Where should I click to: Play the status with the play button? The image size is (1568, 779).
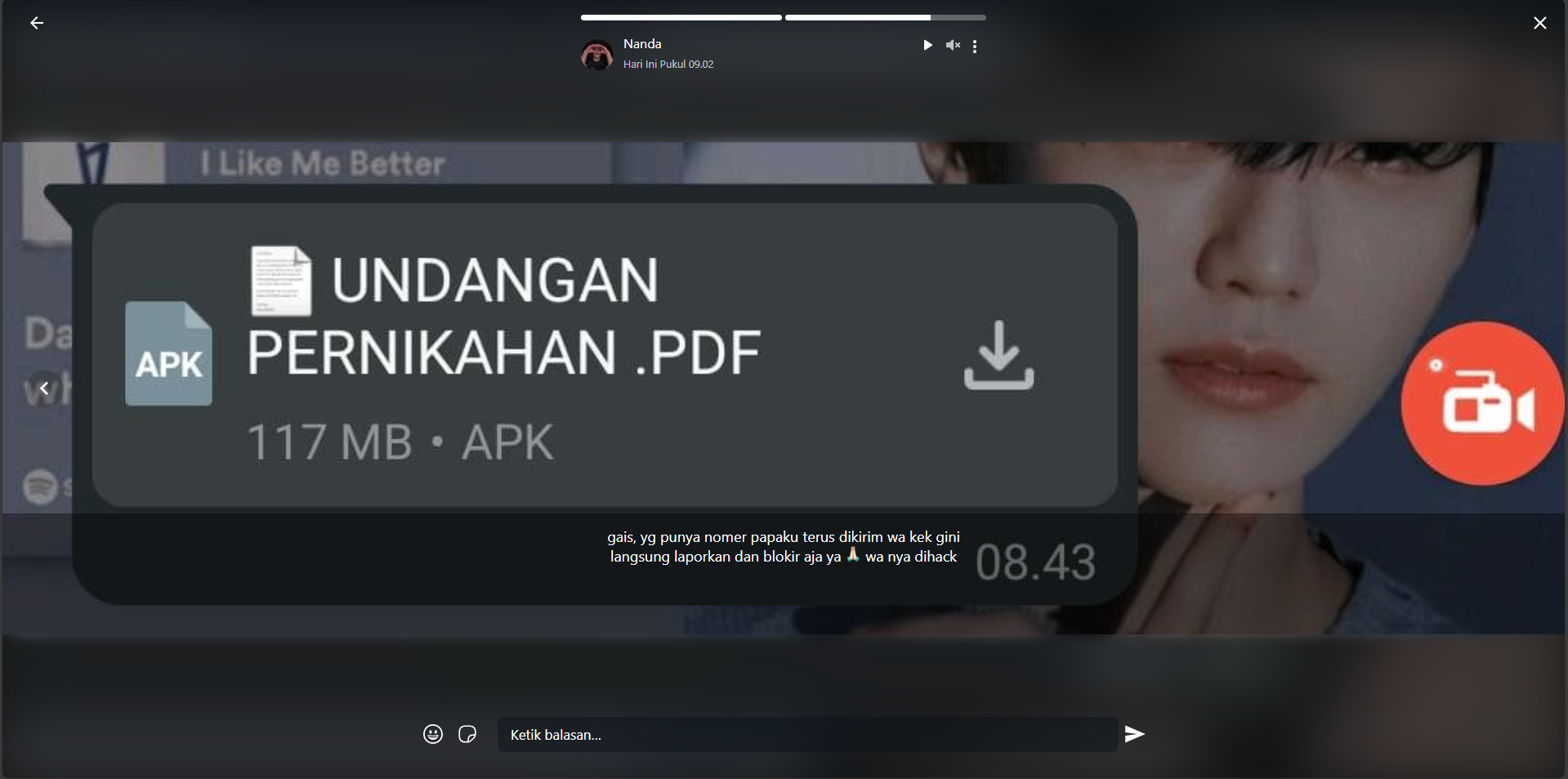point(927,46)
